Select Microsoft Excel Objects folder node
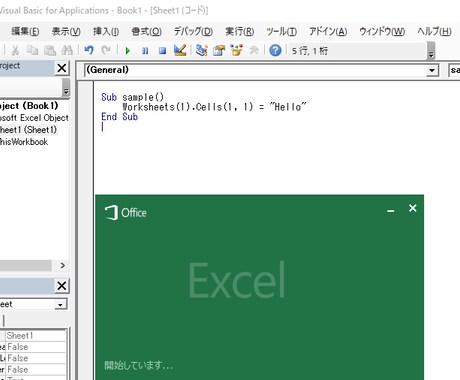 pos(34,118)
